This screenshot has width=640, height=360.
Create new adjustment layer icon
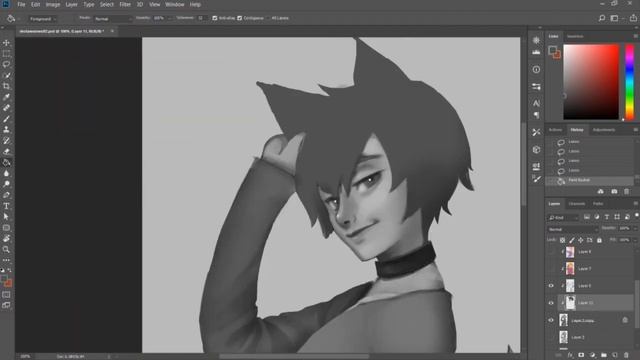[x=593, y=355]
